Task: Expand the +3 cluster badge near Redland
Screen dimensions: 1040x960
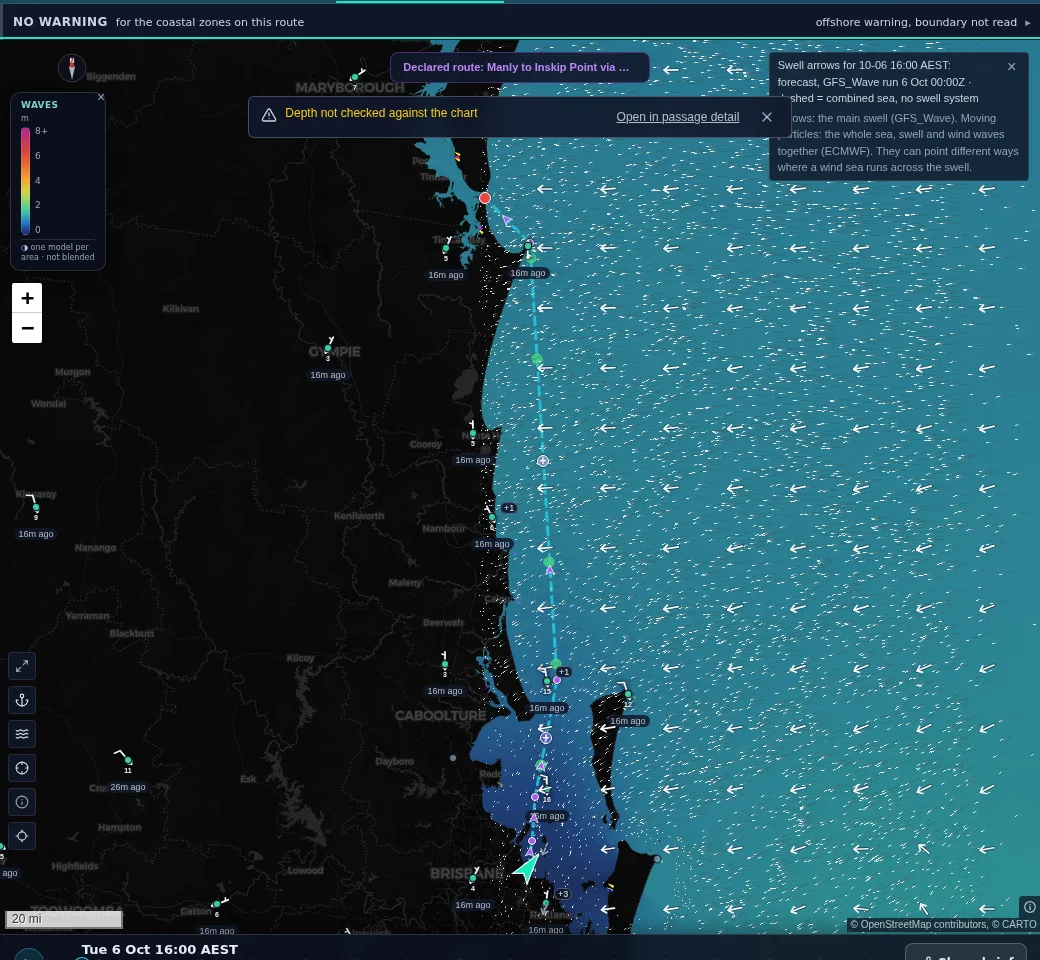Action: pos(562,894)
